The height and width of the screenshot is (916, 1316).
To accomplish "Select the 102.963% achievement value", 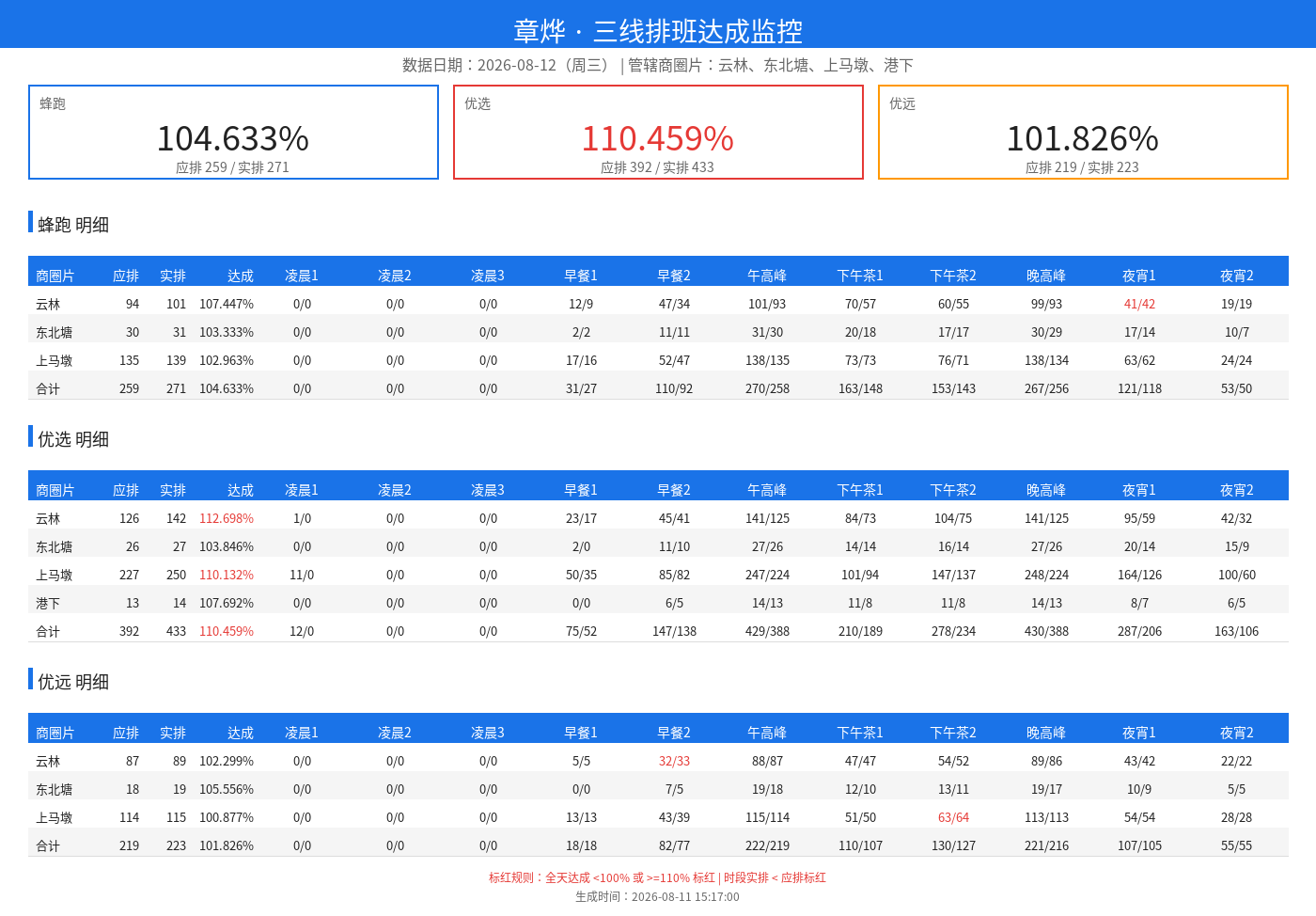I will coord(227,360).
